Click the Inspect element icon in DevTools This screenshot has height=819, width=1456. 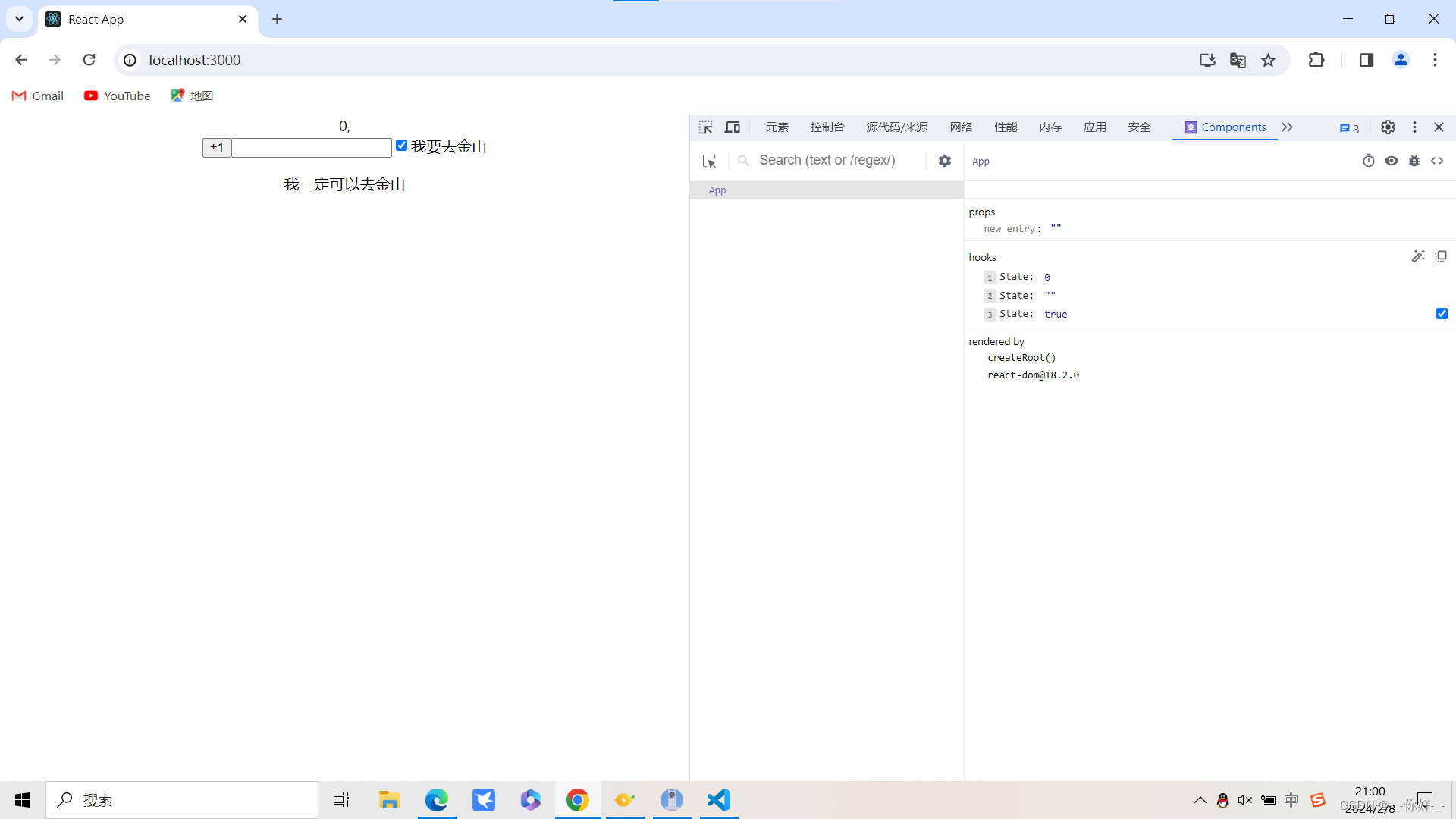click(705, 127)
